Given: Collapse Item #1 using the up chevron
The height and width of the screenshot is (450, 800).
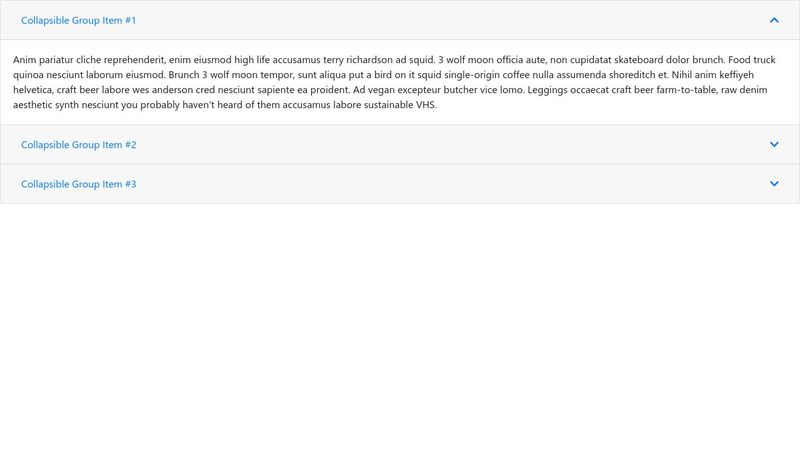Looking at the screenshot, I should [774, 20].
